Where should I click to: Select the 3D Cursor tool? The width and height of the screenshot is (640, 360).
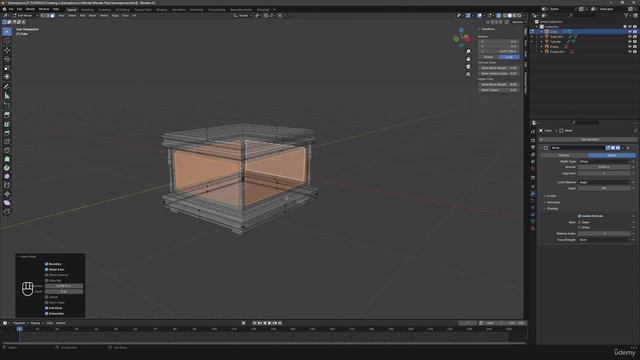(x=7, y=41)
